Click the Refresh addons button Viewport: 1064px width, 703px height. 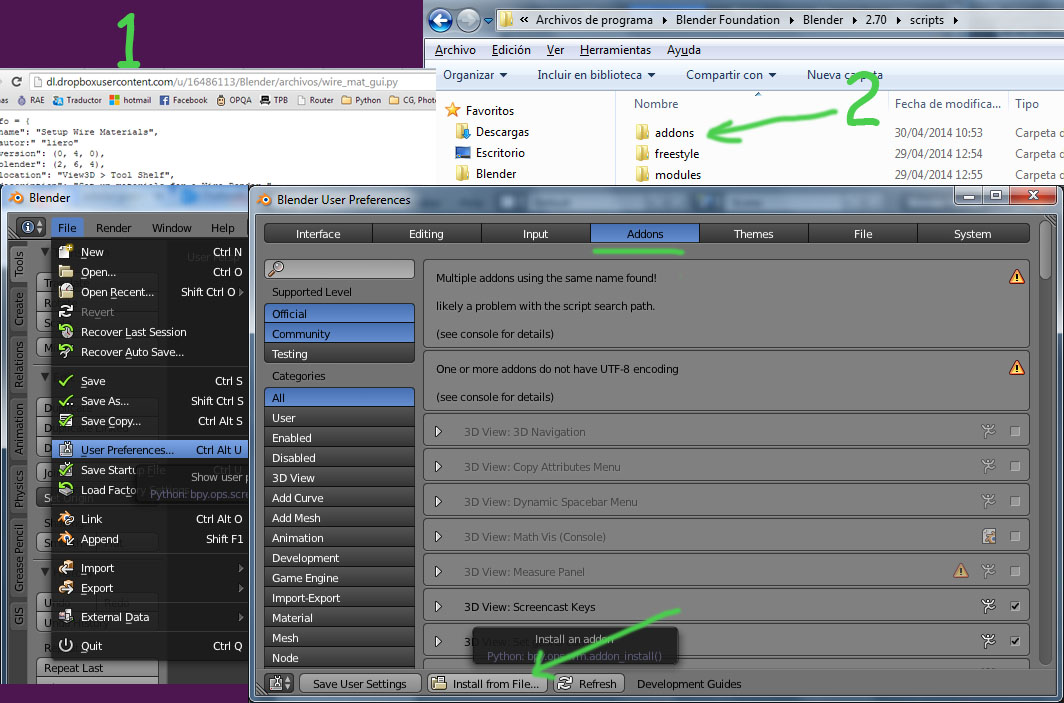[x=588, y=683]
